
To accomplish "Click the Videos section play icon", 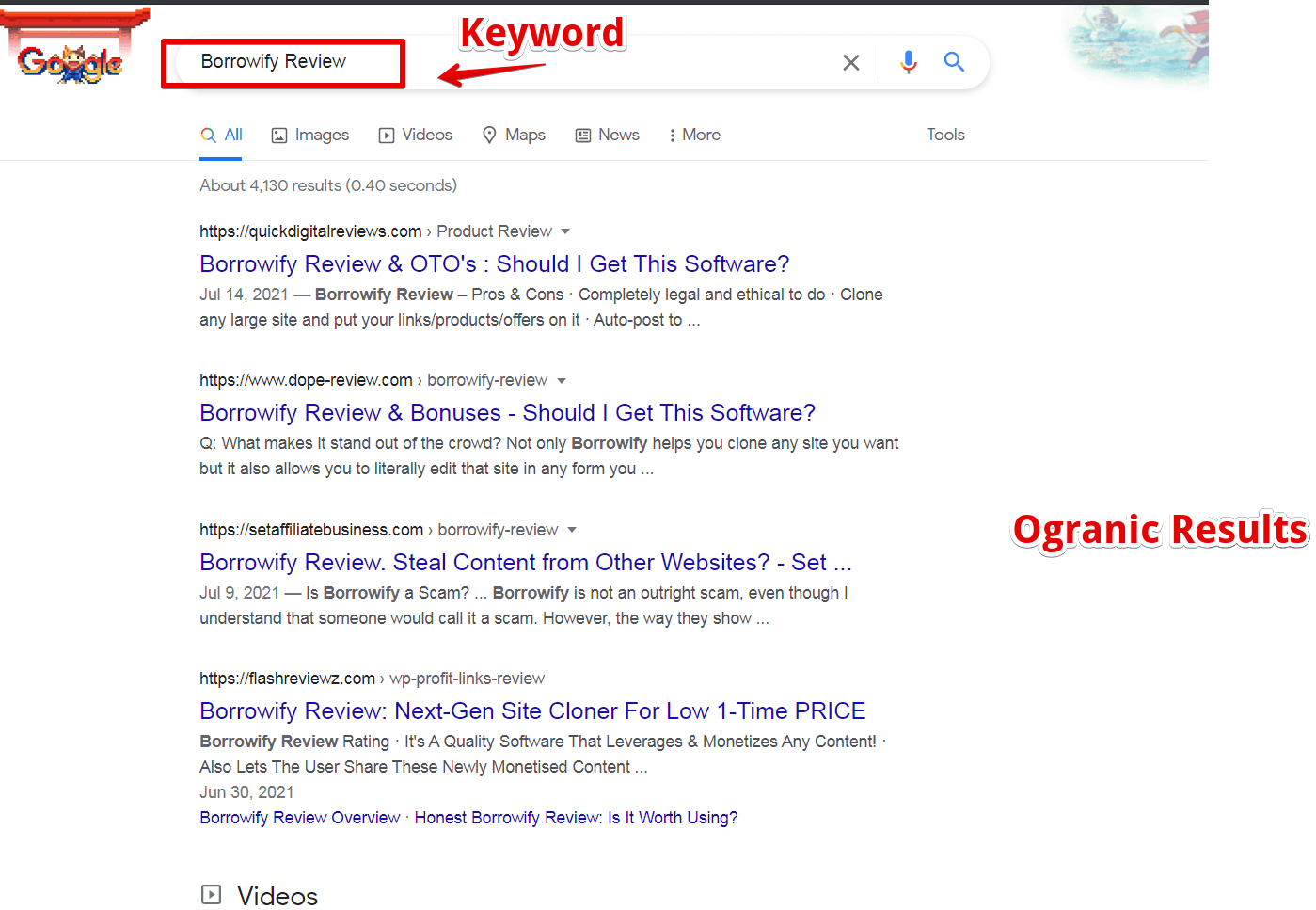I will click(212, 894).
